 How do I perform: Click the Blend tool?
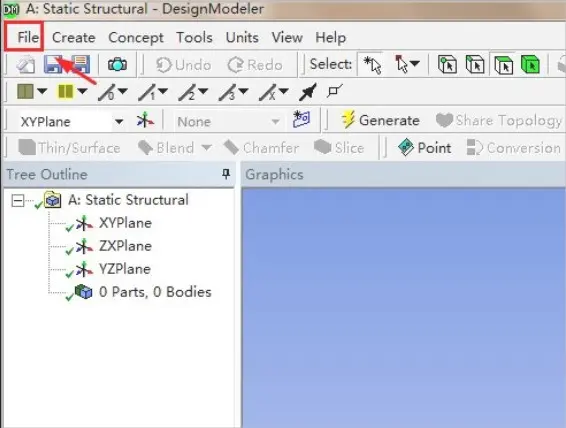tap(166, 148)
